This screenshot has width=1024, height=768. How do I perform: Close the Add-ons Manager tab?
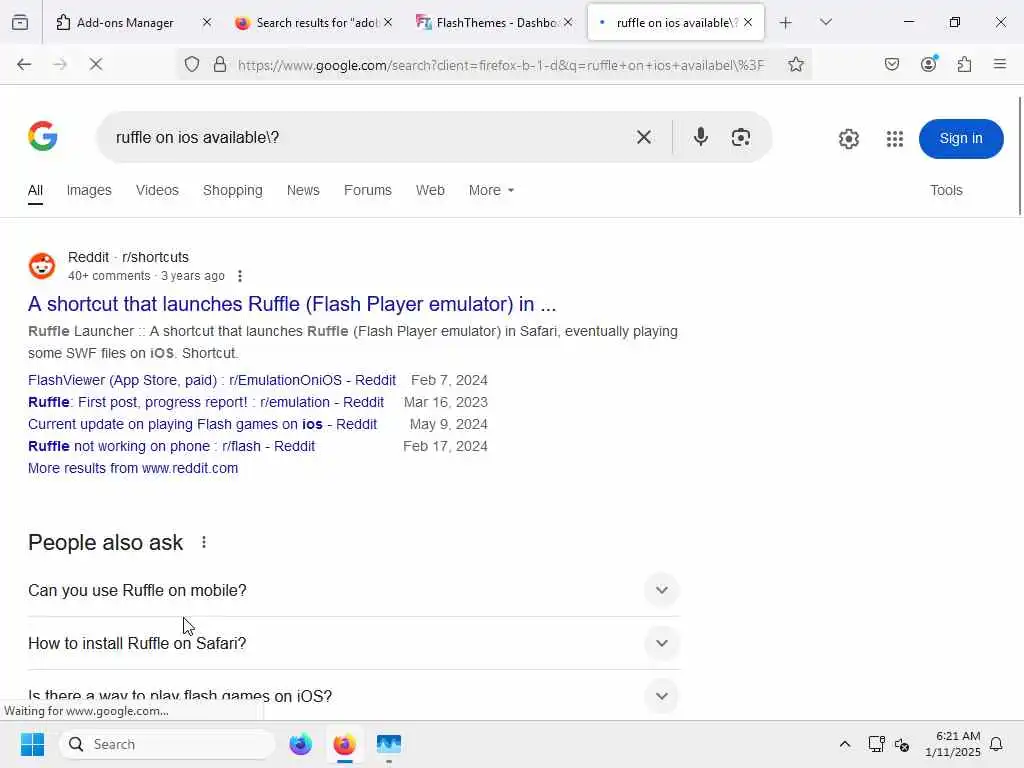(x=206, y=22)
